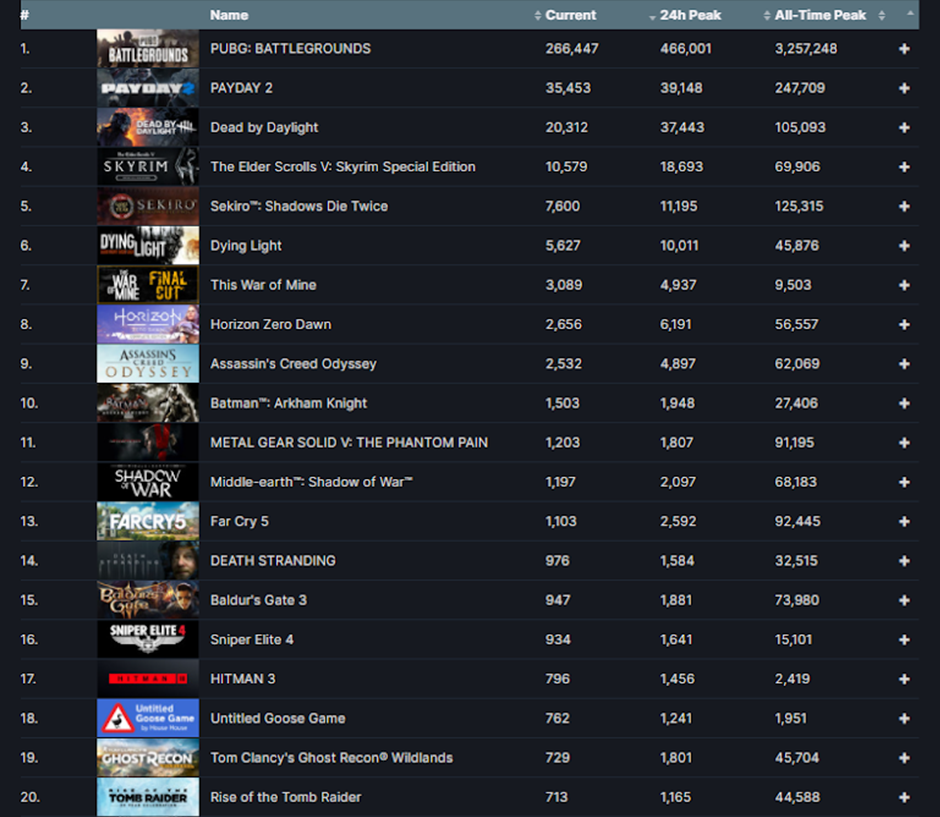Viewport: 940px width, 817px height.
Task: Open Dead by Daylight link
Action: 264,128
